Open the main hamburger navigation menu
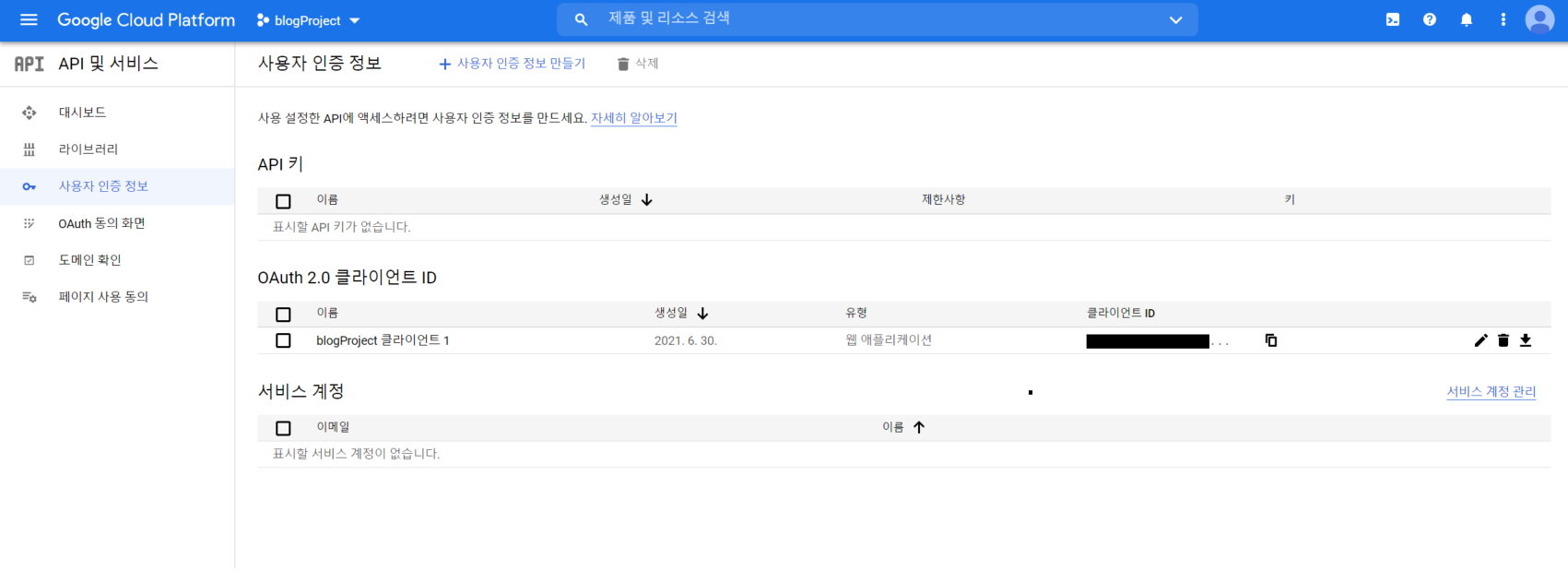 point(29,19)
